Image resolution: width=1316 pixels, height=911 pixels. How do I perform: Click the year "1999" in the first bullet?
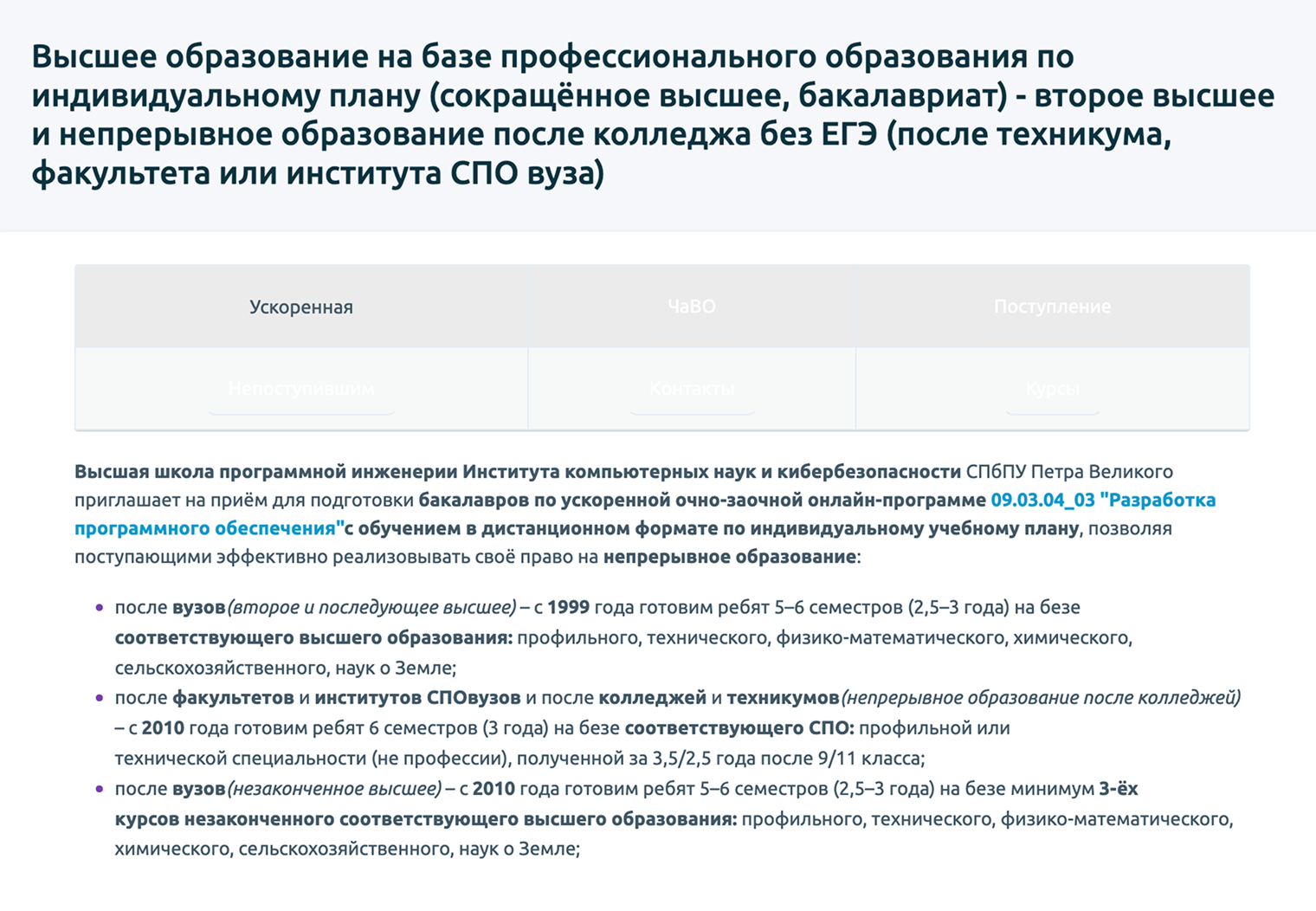pyautogui.click(x=569, y=607)
